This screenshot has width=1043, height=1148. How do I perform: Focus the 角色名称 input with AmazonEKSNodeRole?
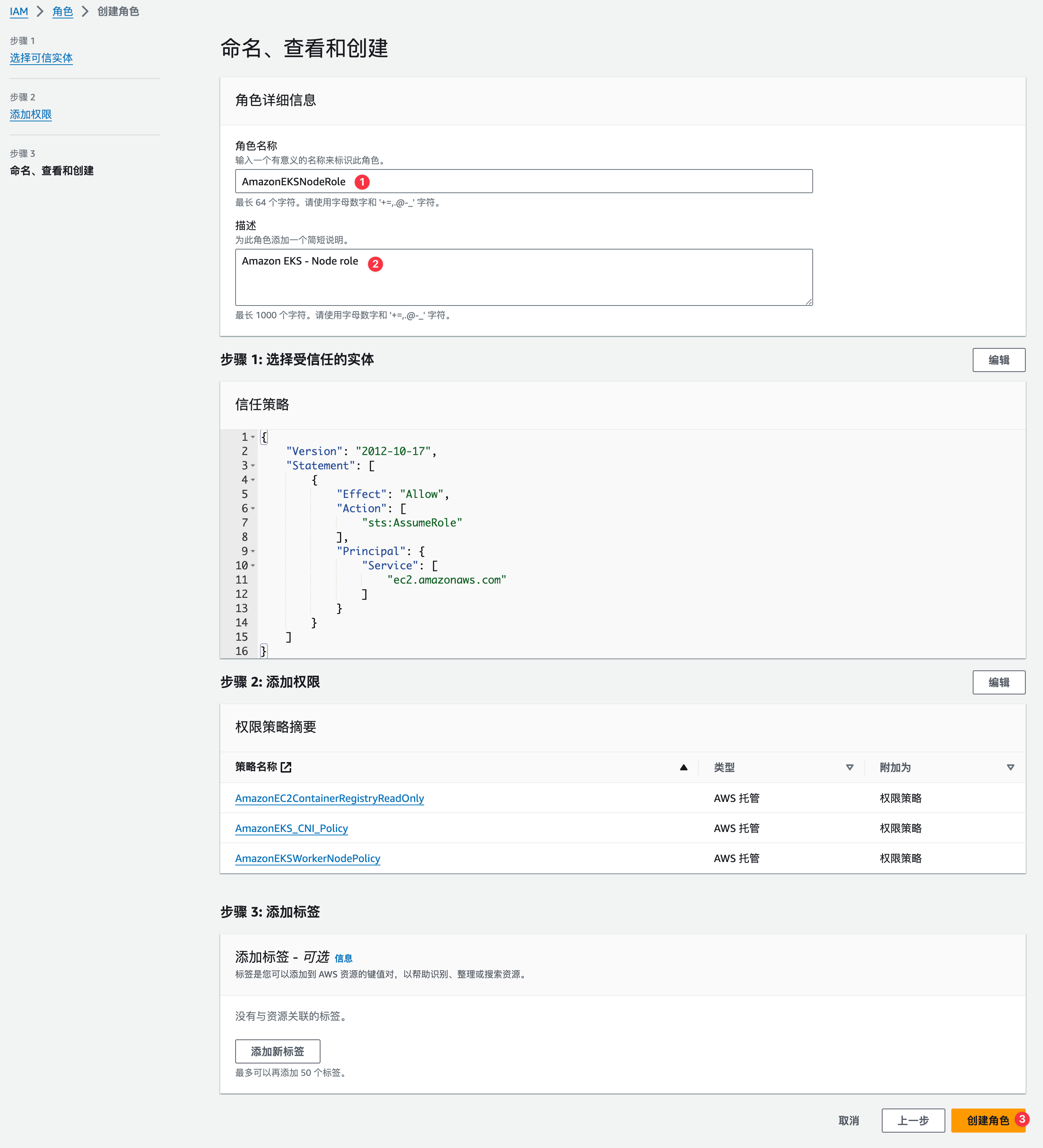pos(524,181)
